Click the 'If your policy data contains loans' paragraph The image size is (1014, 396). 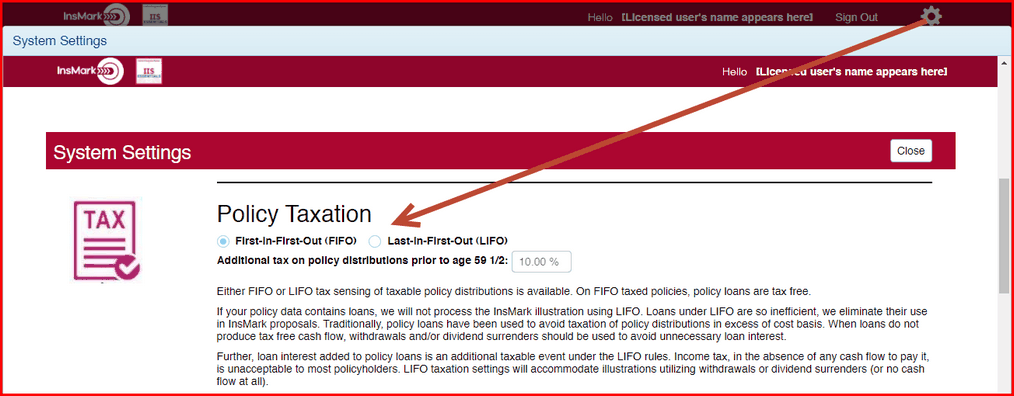572,324
